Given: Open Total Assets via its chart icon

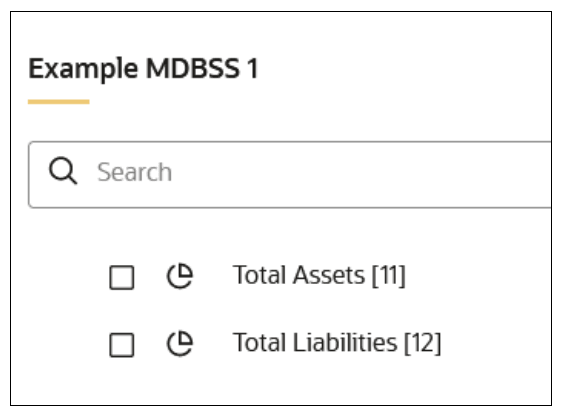Looking at the screenshot, I should tap(180, 276).
